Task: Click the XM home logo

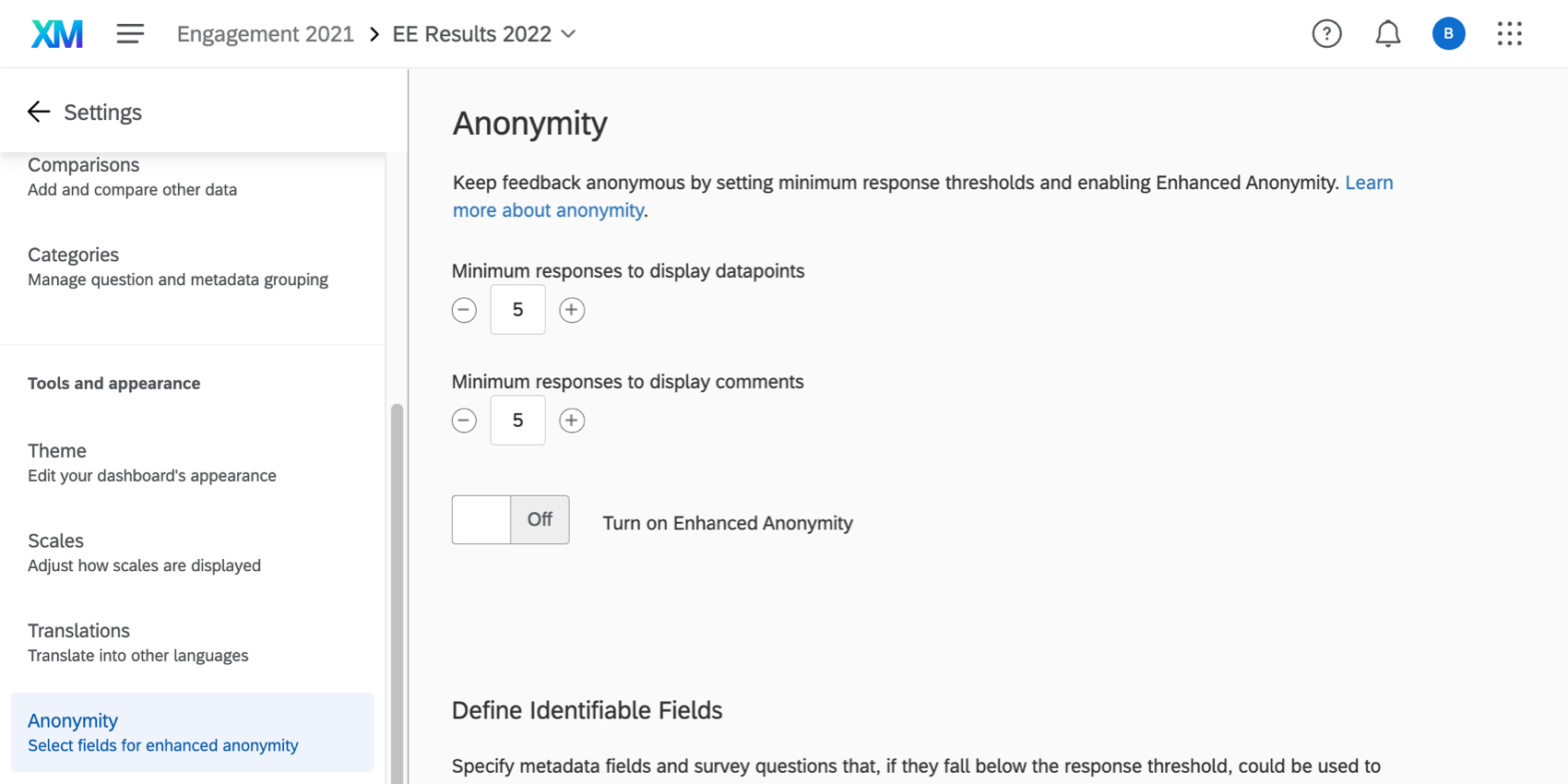Action: point(56,33)
